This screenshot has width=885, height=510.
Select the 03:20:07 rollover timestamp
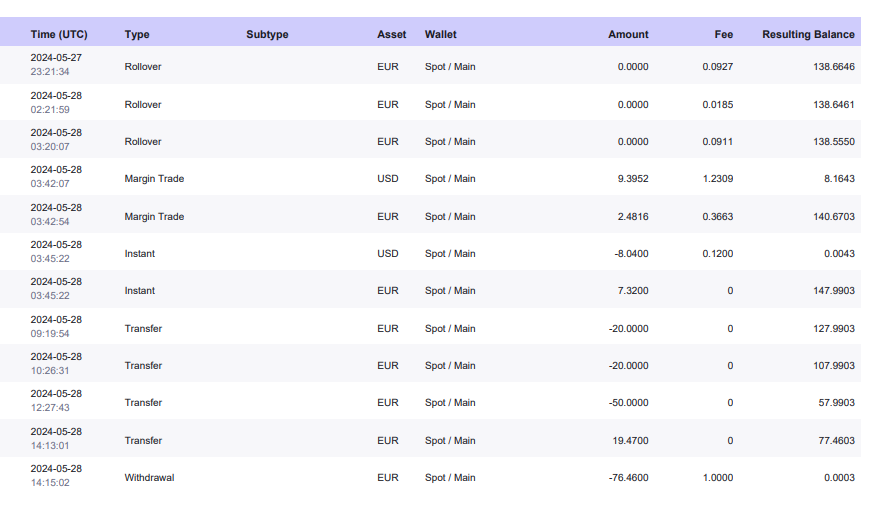coord(50,147)
